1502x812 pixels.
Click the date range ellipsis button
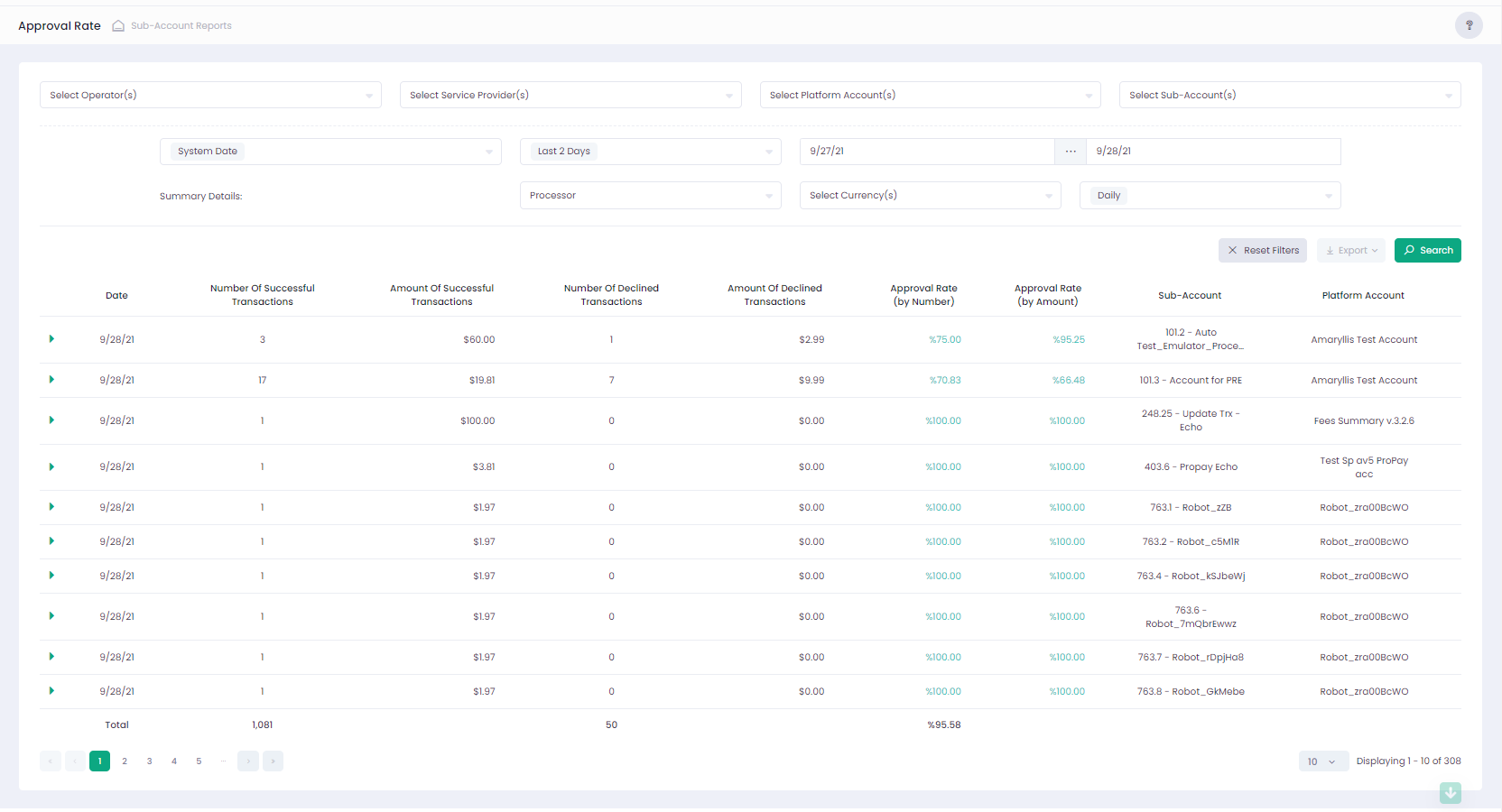[x=1070, y=152]
